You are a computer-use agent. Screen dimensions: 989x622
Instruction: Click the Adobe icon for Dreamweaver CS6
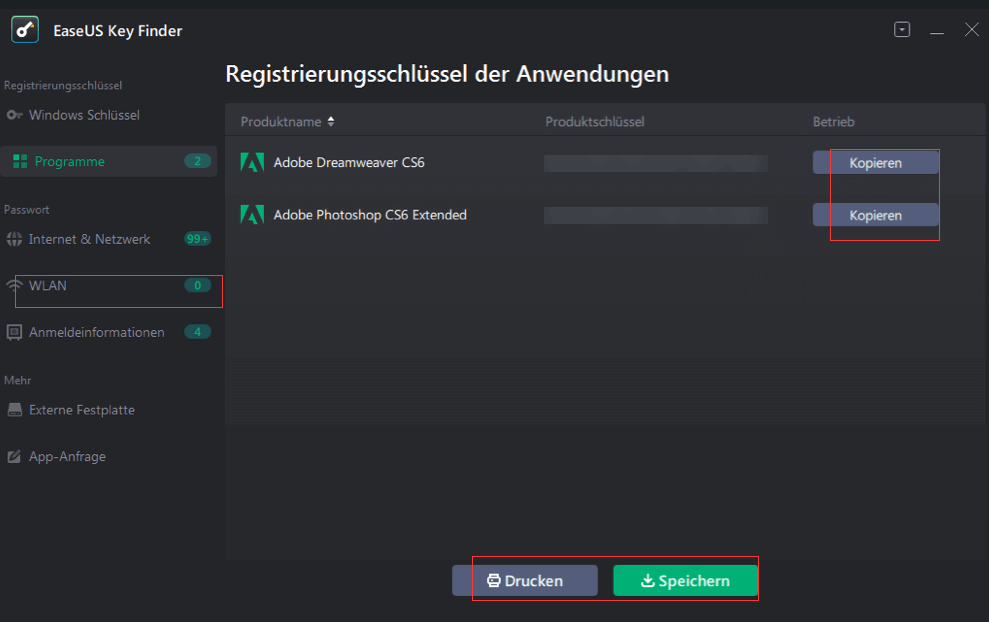[x=252, y=162]
